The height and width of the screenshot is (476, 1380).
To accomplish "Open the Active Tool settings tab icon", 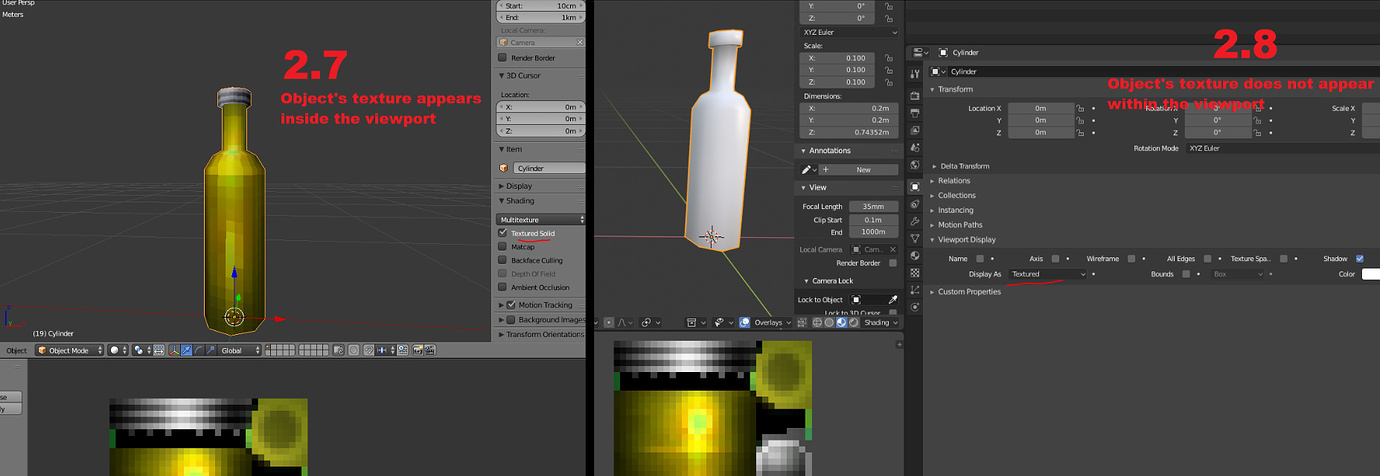I will [914, 74].
